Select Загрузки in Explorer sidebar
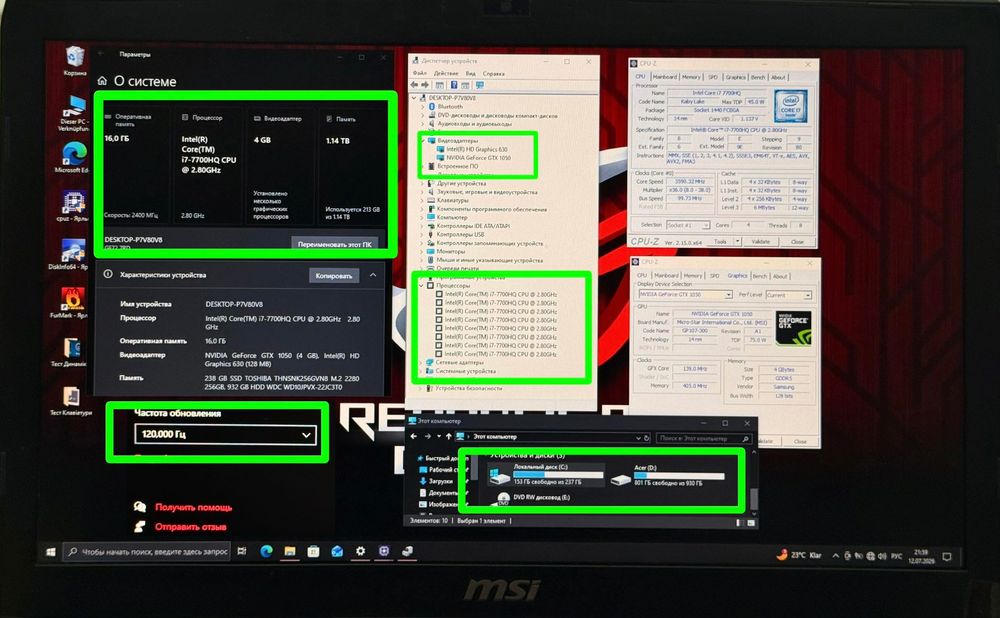The image size is (1000, 618). pos(440,482)
